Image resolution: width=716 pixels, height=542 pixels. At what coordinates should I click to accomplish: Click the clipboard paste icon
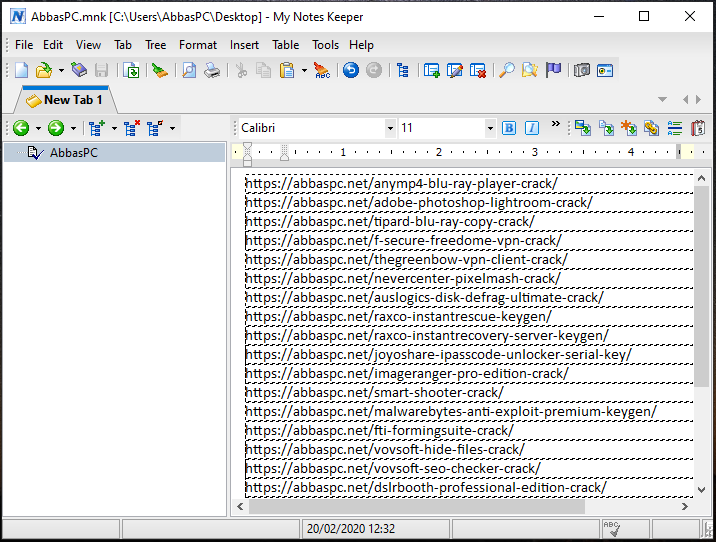pos(287,70)
